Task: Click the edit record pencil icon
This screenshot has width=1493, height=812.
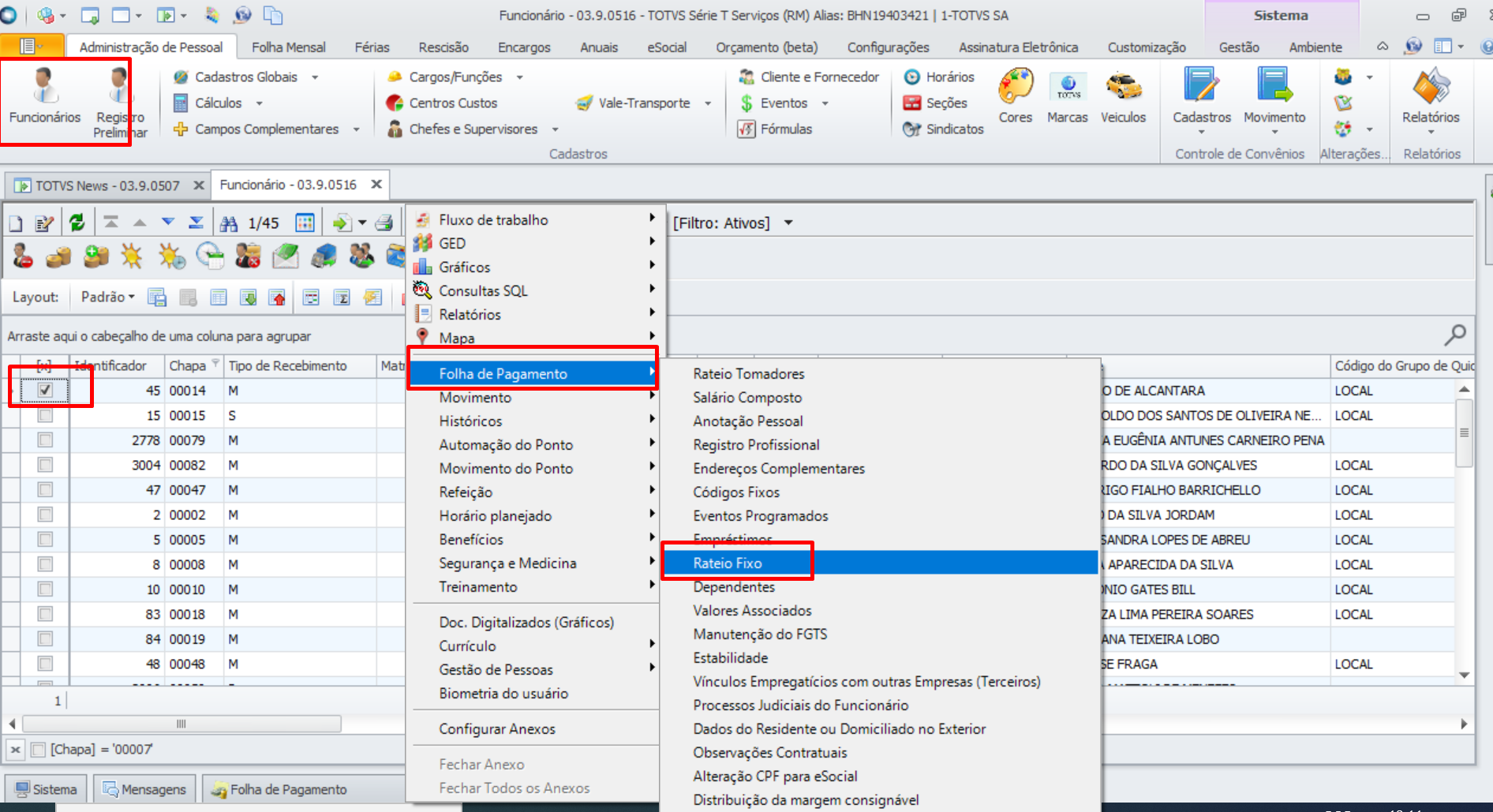Action: point(44,223)
